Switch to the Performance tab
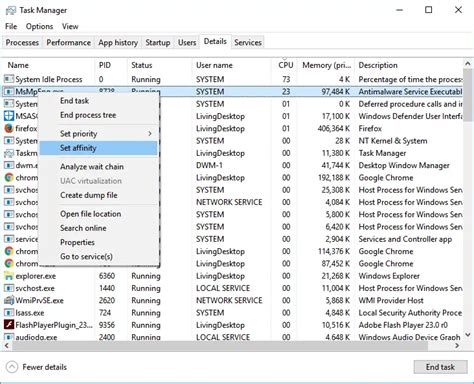Screen dimensions: 474x384 tap(69, 43)
